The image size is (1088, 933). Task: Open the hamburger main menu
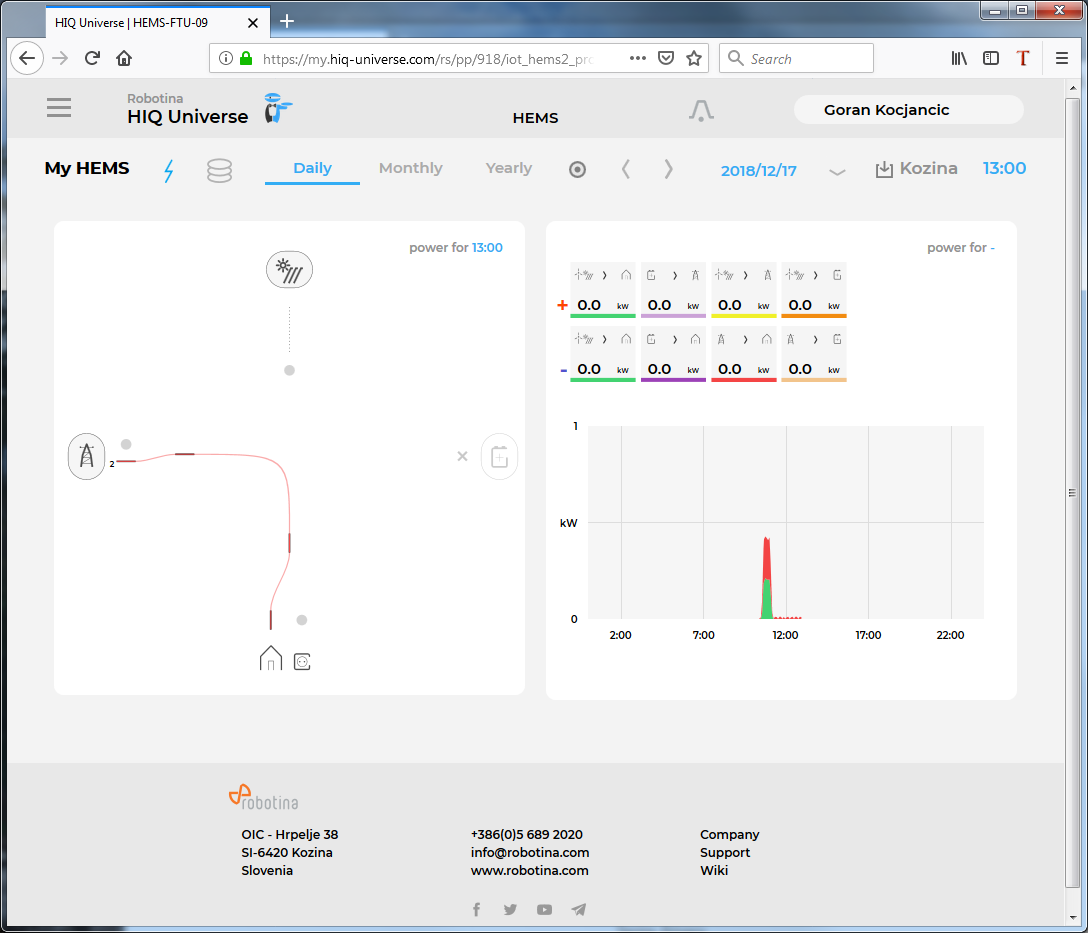pos(59,108)
